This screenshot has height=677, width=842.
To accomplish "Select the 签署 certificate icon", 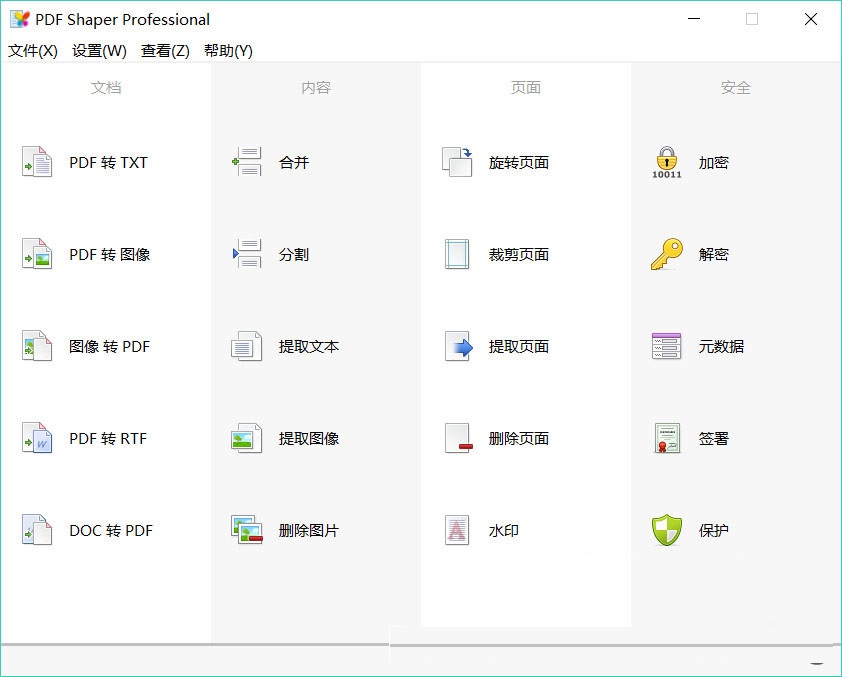I will pos(666,438).
